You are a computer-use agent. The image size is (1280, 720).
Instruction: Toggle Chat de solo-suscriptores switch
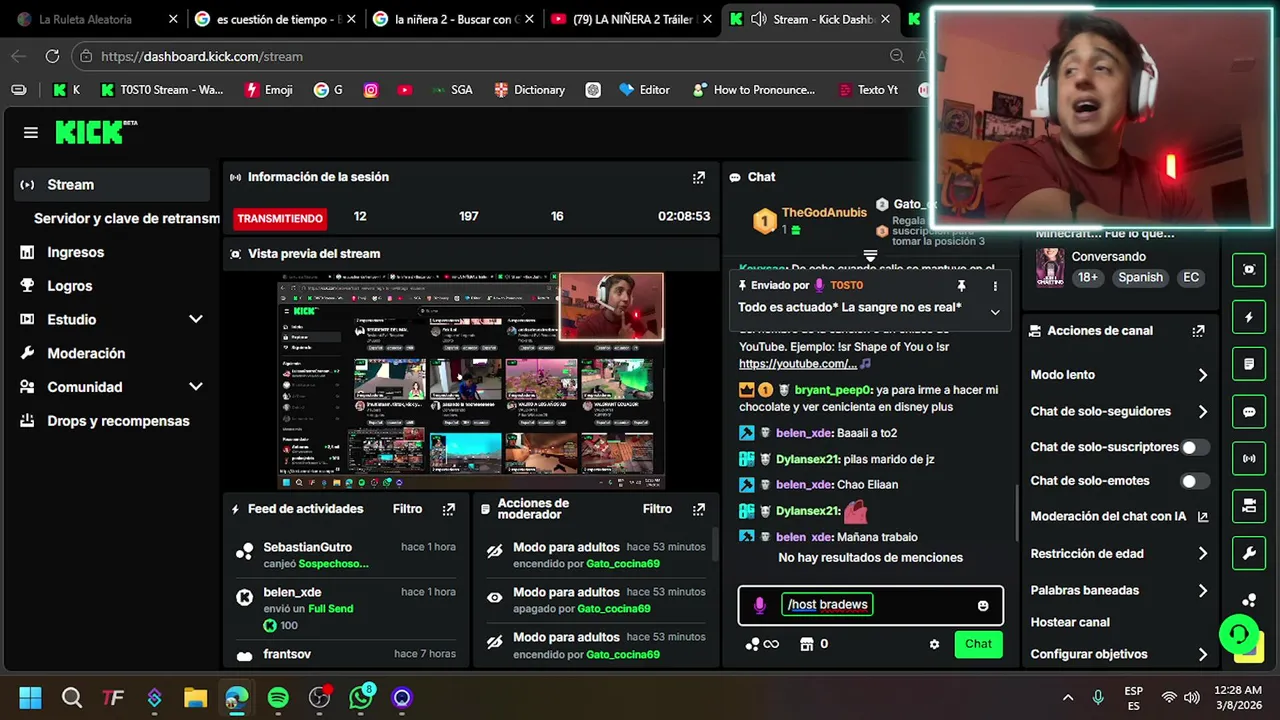pos(1194,447)
